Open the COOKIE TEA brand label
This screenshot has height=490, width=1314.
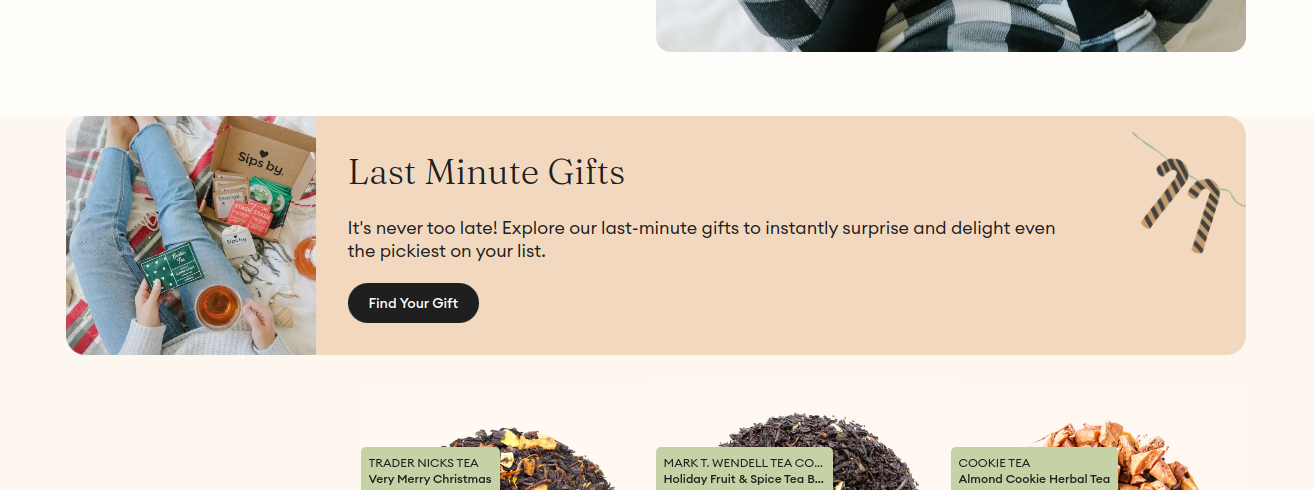tap(994, 463)
